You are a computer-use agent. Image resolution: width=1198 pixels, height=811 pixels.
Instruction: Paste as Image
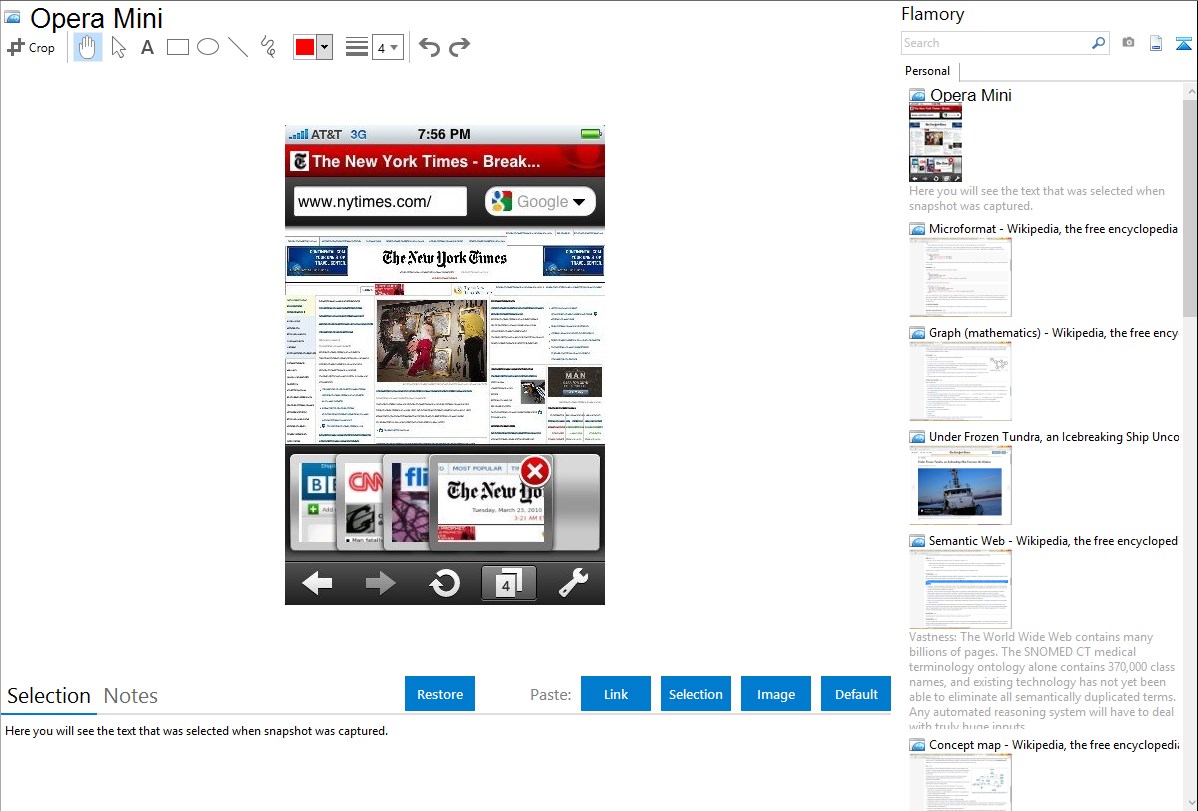click(x=775, y=693)
